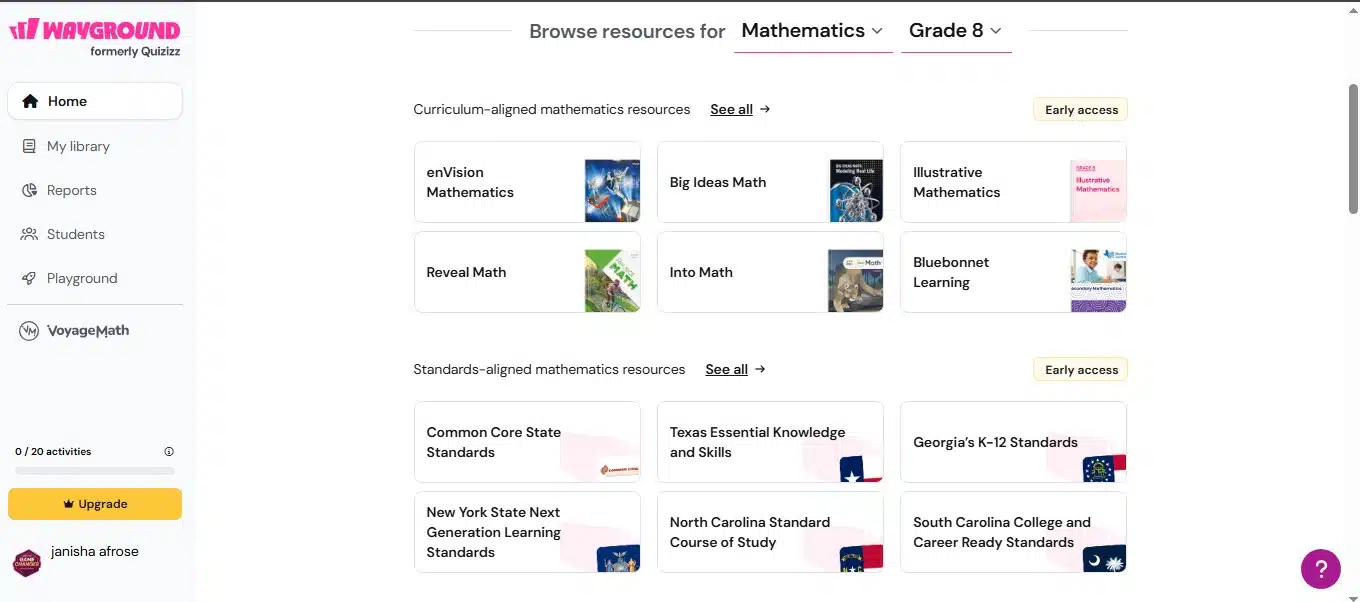This screenshot has height=602, width=1360.
Task: Click the activities info icon
Action: [x=169, y=452]
